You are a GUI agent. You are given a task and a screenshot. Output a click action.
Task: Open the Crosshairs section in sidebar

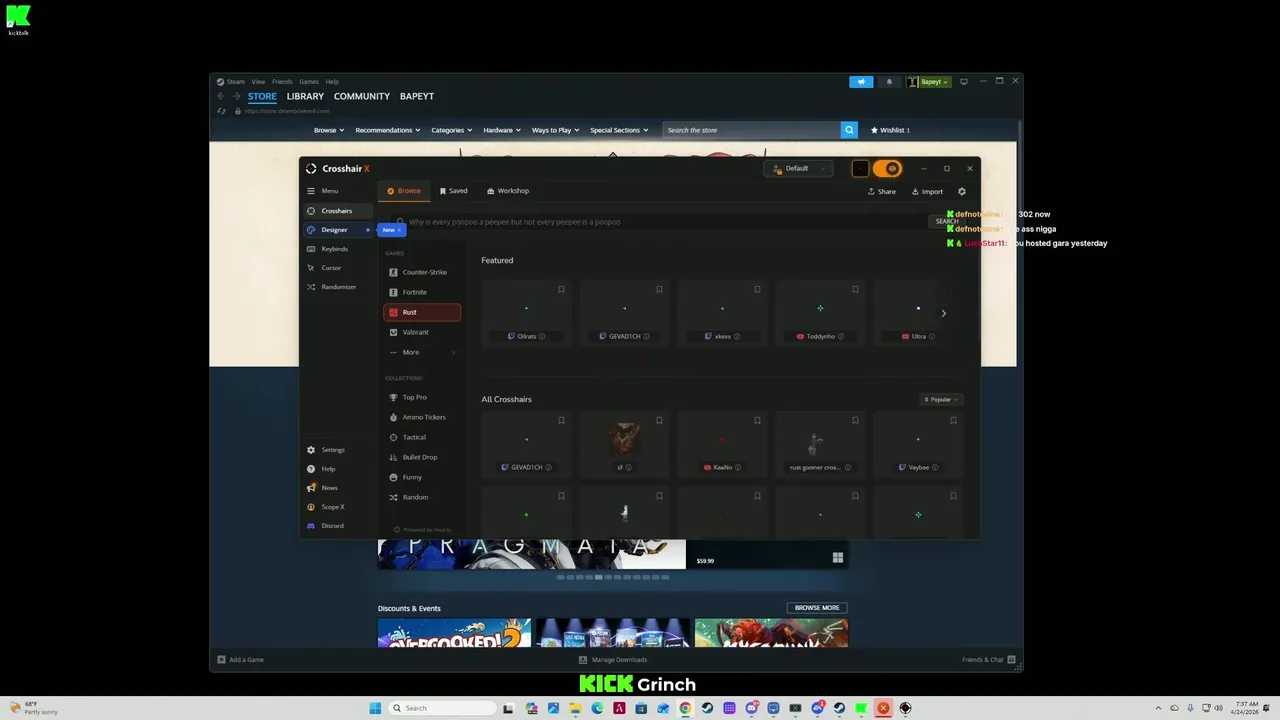click(x=338, y=211)
